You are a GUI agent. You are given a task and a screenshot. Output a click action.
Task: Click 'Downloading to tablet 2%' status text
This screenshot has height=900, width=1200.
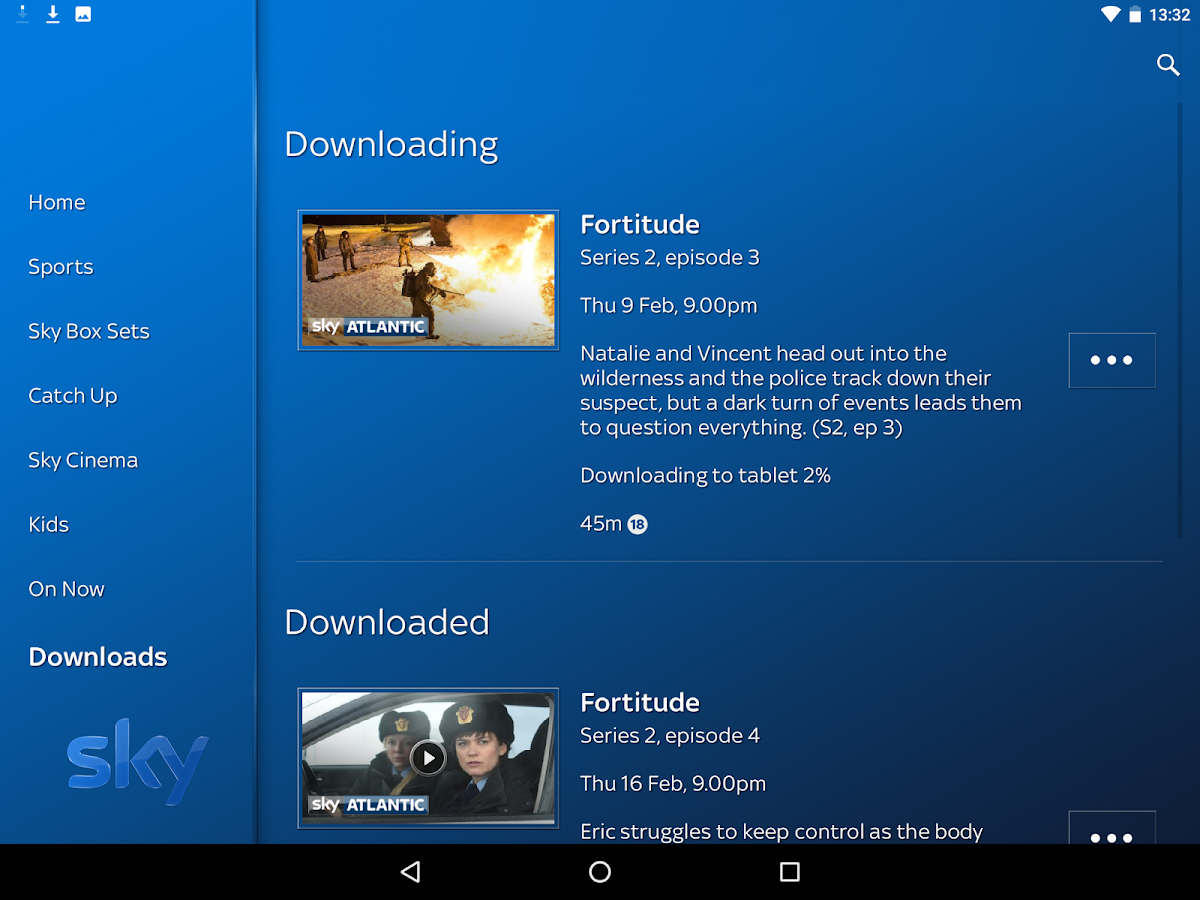pyautogui.click(x=706, y=476)
